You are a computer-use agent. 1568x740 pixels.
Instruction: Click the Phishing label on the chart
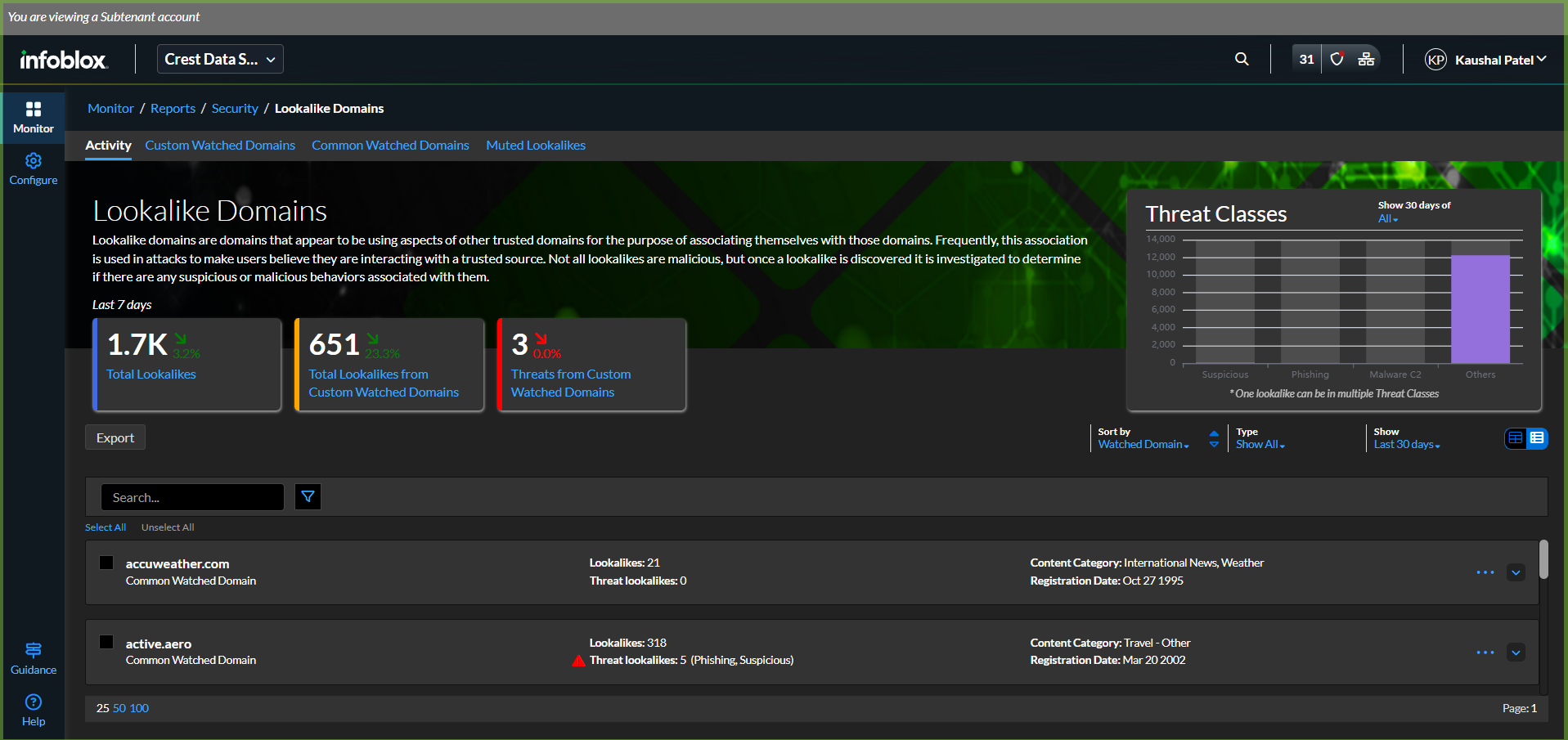1310,374
